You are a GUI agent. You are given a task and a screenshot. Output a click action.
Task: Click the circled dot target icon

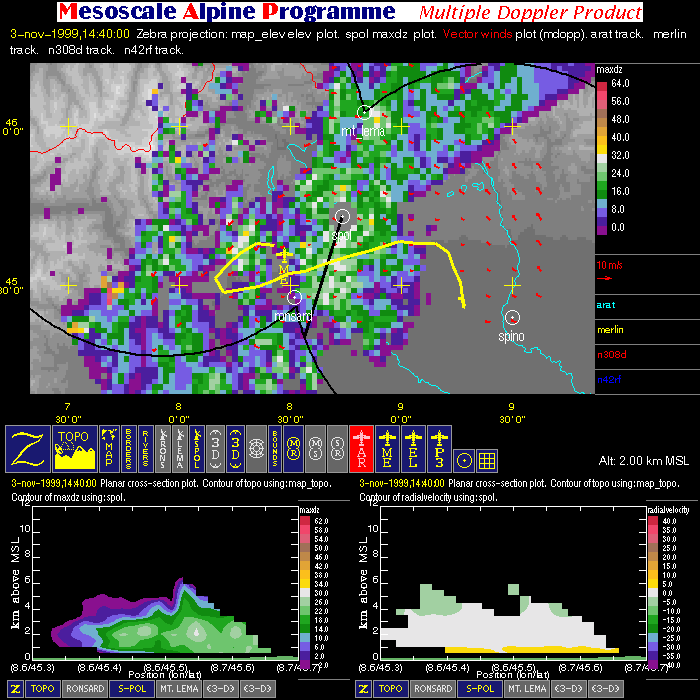coord(464,460)
